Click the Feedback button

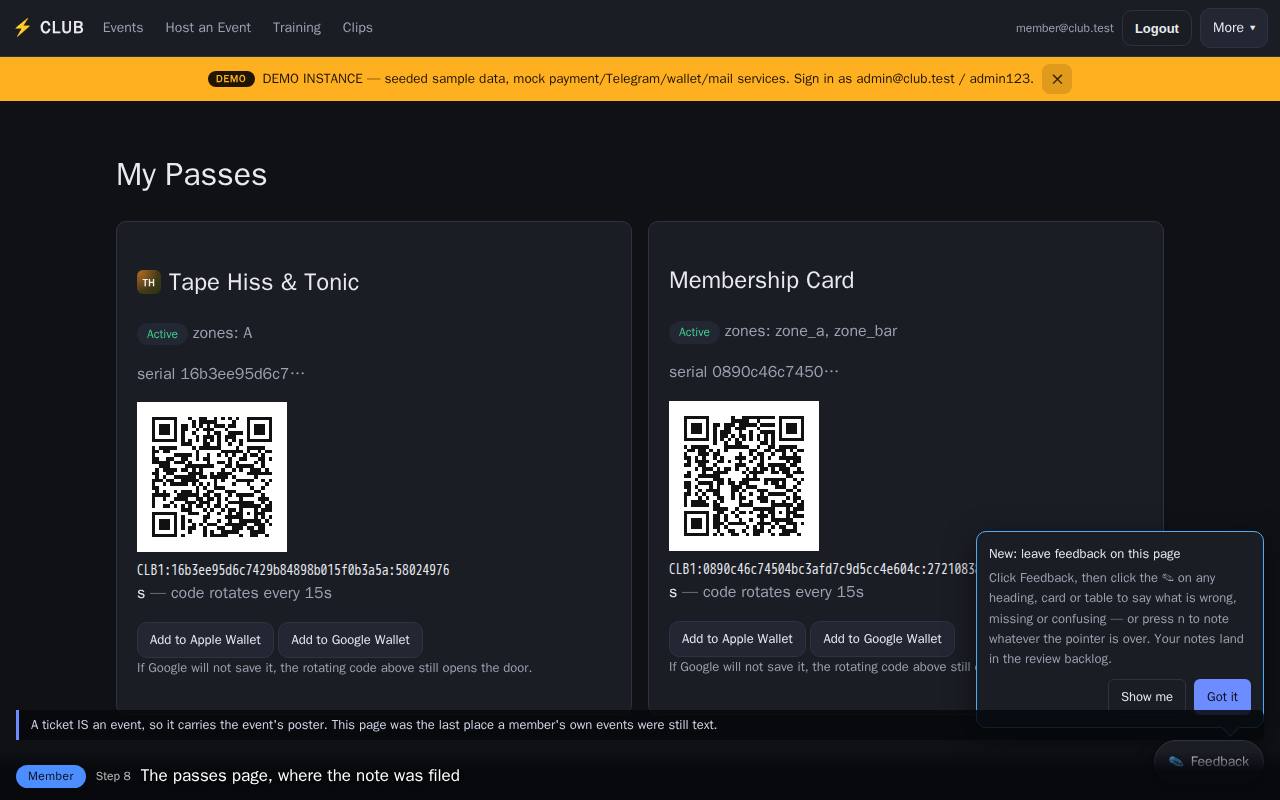point(1209,762)
